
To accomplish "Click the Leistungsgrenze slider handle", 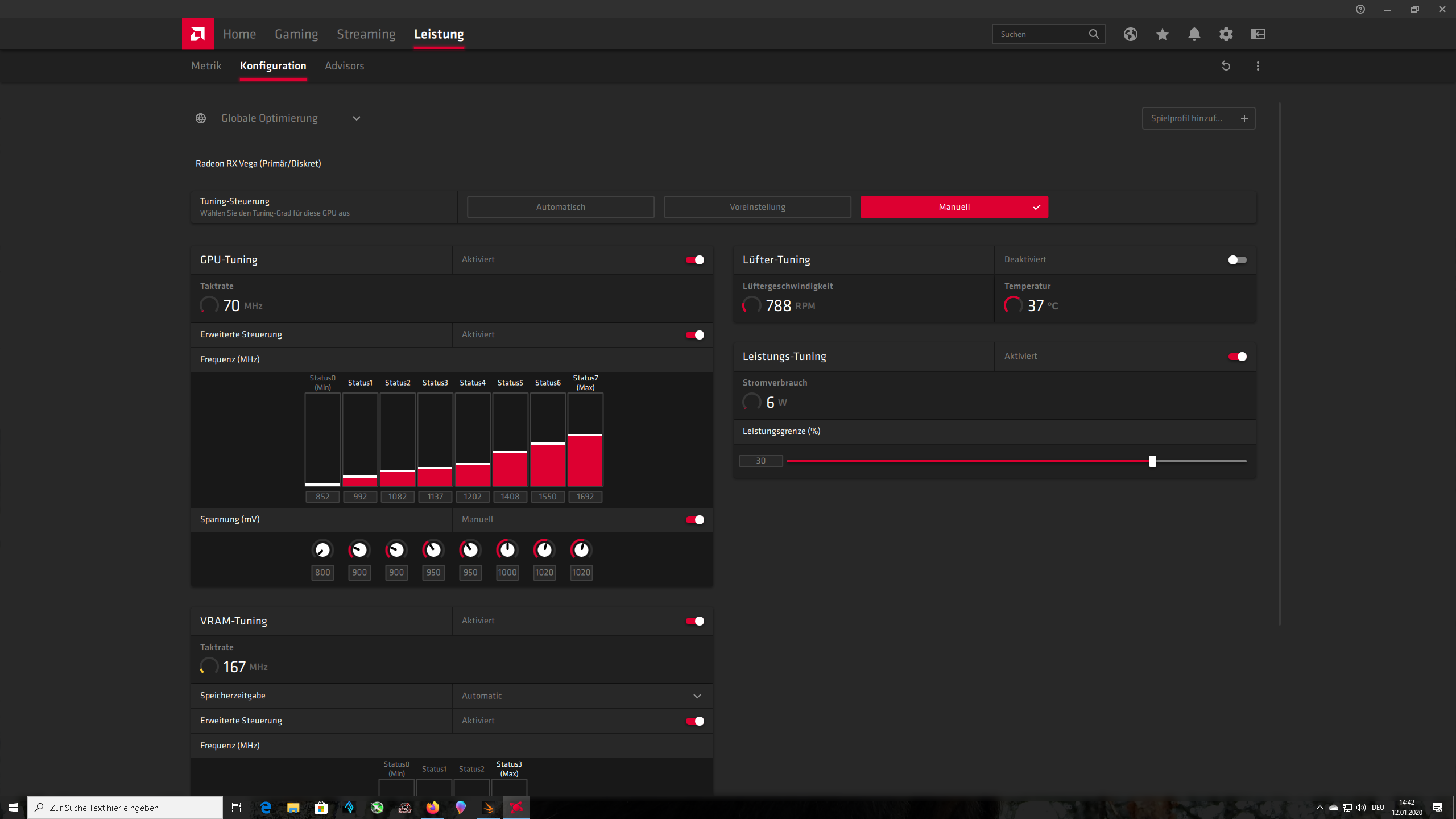I will [1152, 461].
